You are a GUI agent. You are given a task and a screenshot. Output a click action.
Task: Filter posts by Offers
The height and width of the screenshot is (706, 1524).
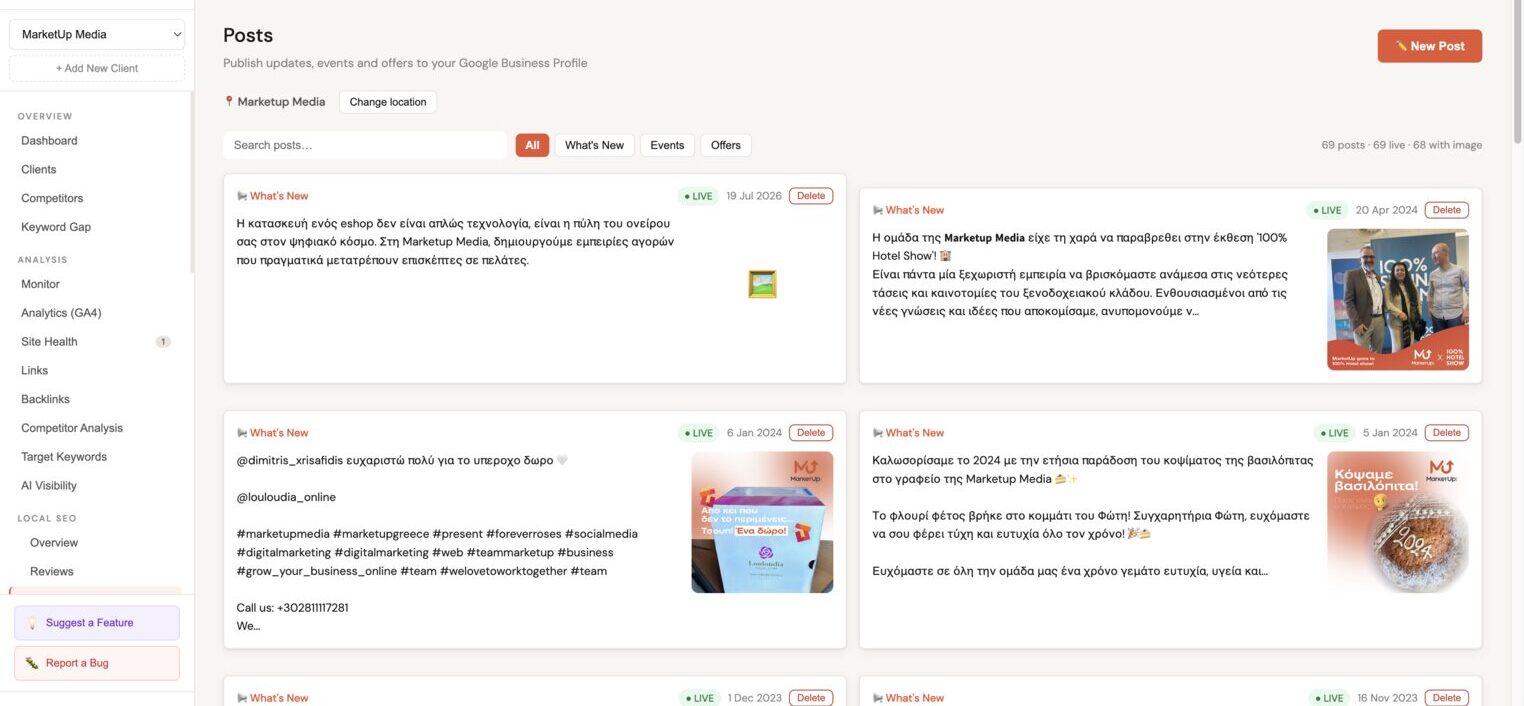point(726,145)
